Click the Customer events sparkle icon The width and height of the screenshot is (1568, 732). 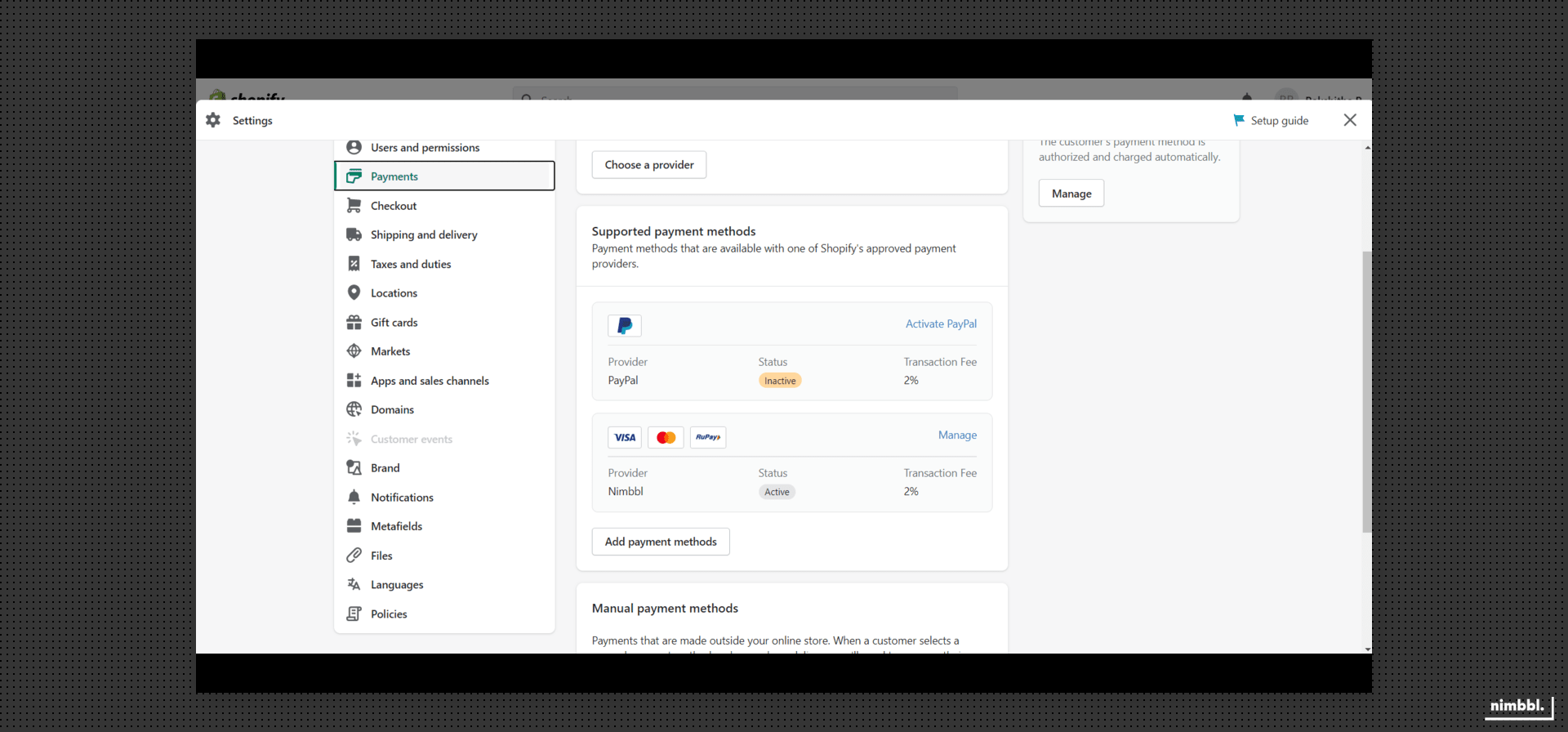point(354,439)
